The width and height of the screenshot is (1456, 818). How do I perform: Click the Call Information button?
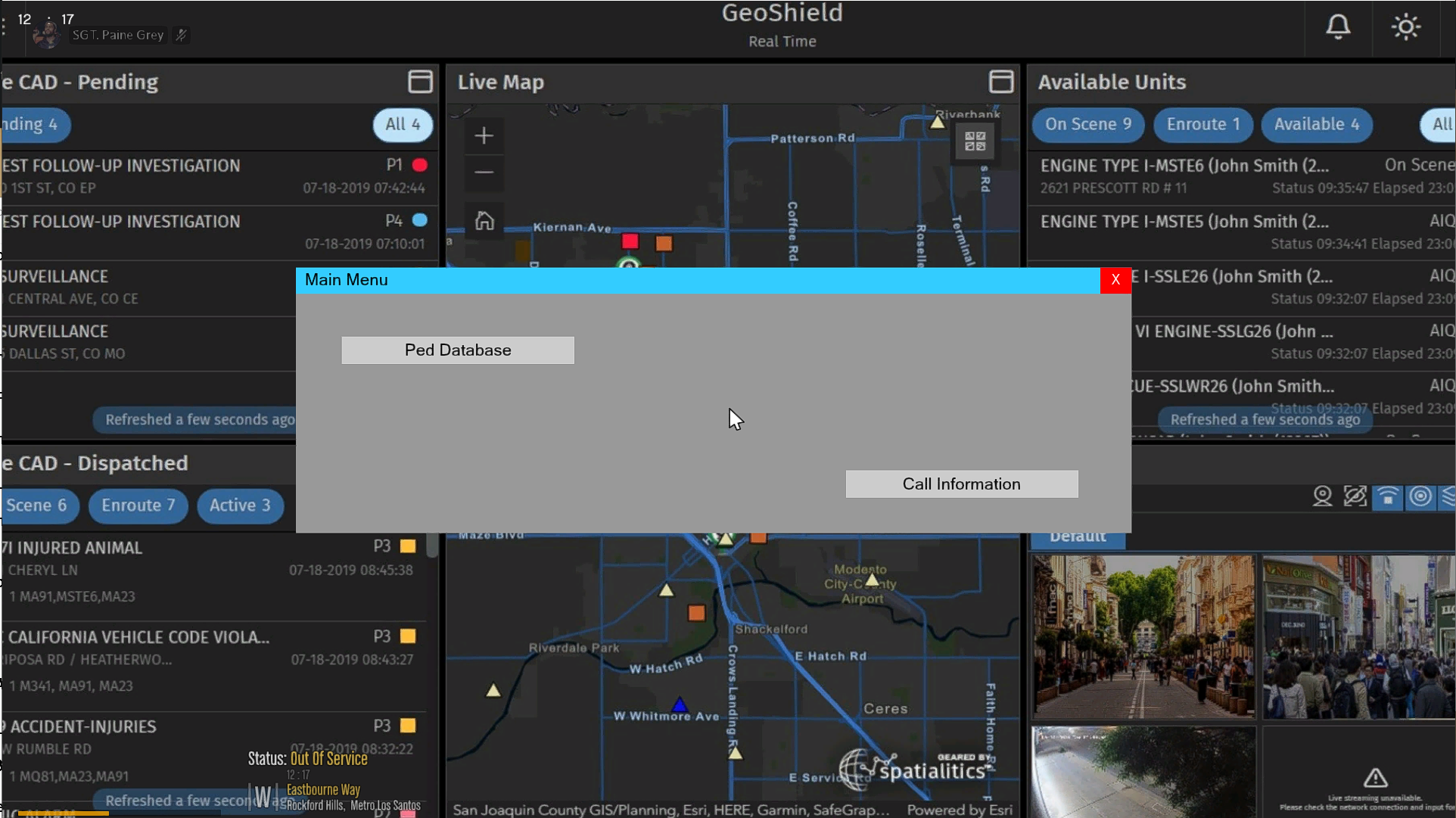[x=961, y=484]
